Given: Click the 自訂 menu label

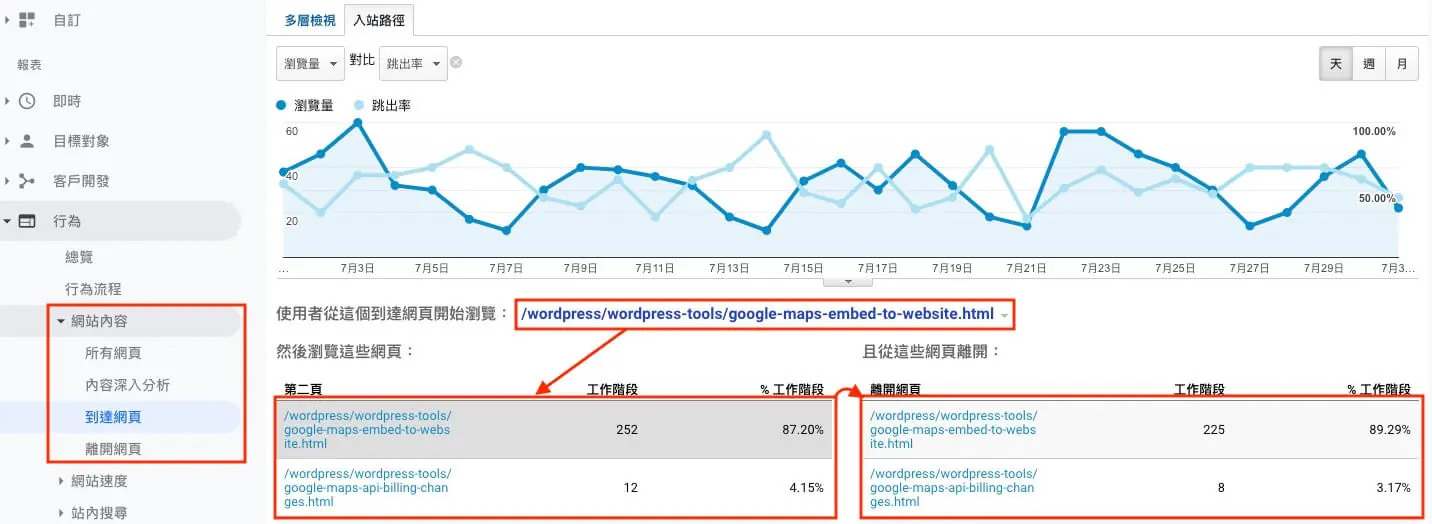Looking at the screenshot, I should [67, 19].
